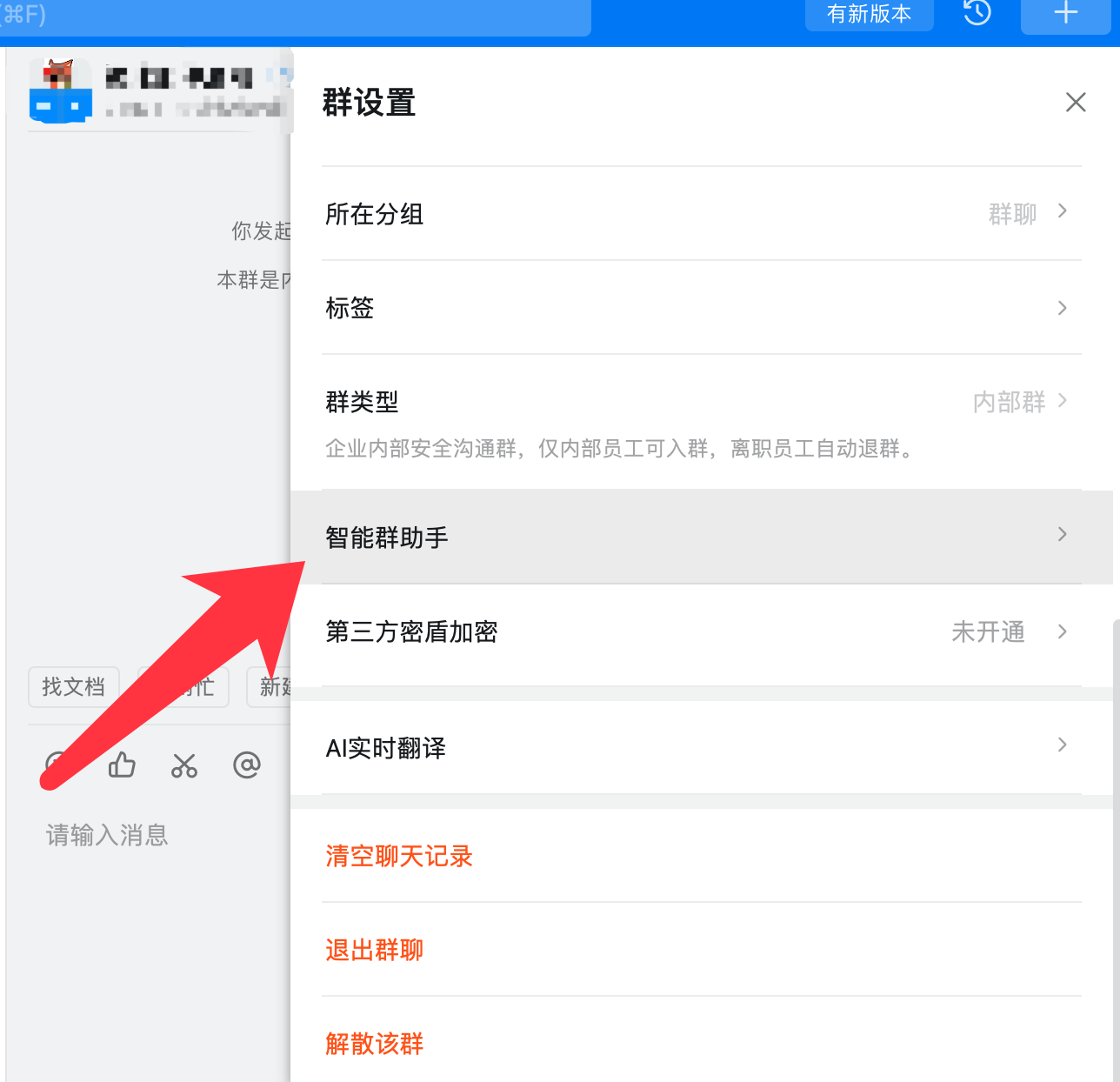Screen dimensions: 1120x1082
Task: Click 解散该群
Action: [x=375, y=1043]
